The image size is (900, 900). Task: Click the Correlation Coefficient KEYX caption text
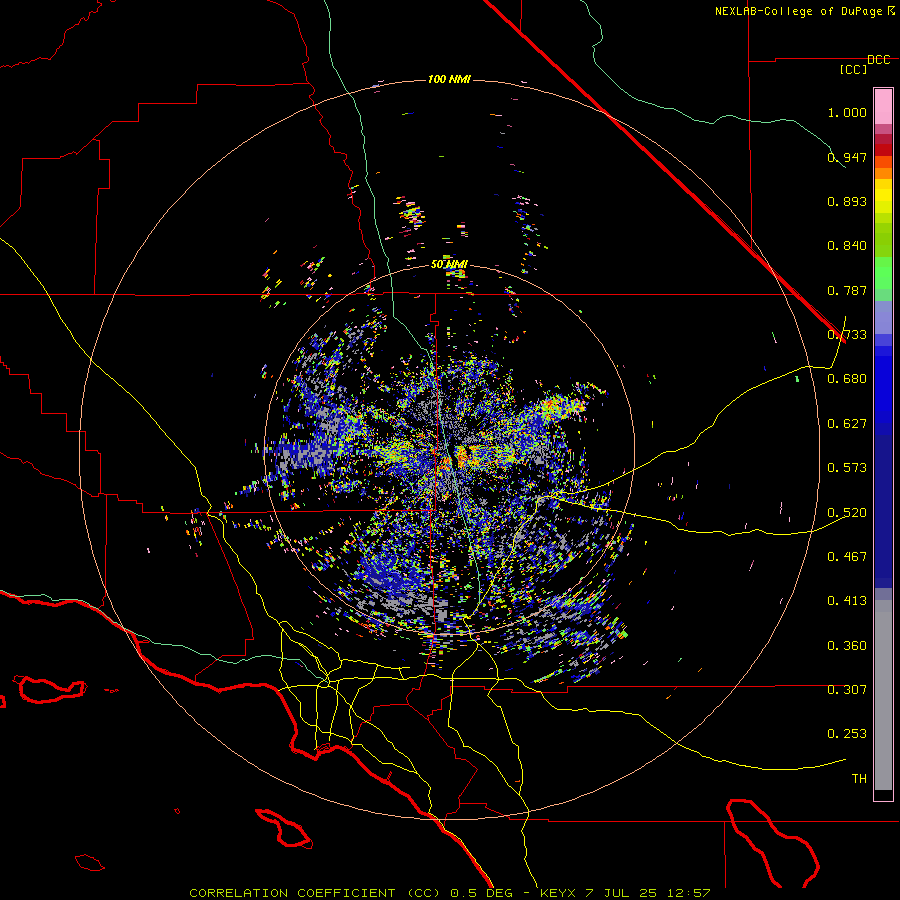click(x=450, y=893)
